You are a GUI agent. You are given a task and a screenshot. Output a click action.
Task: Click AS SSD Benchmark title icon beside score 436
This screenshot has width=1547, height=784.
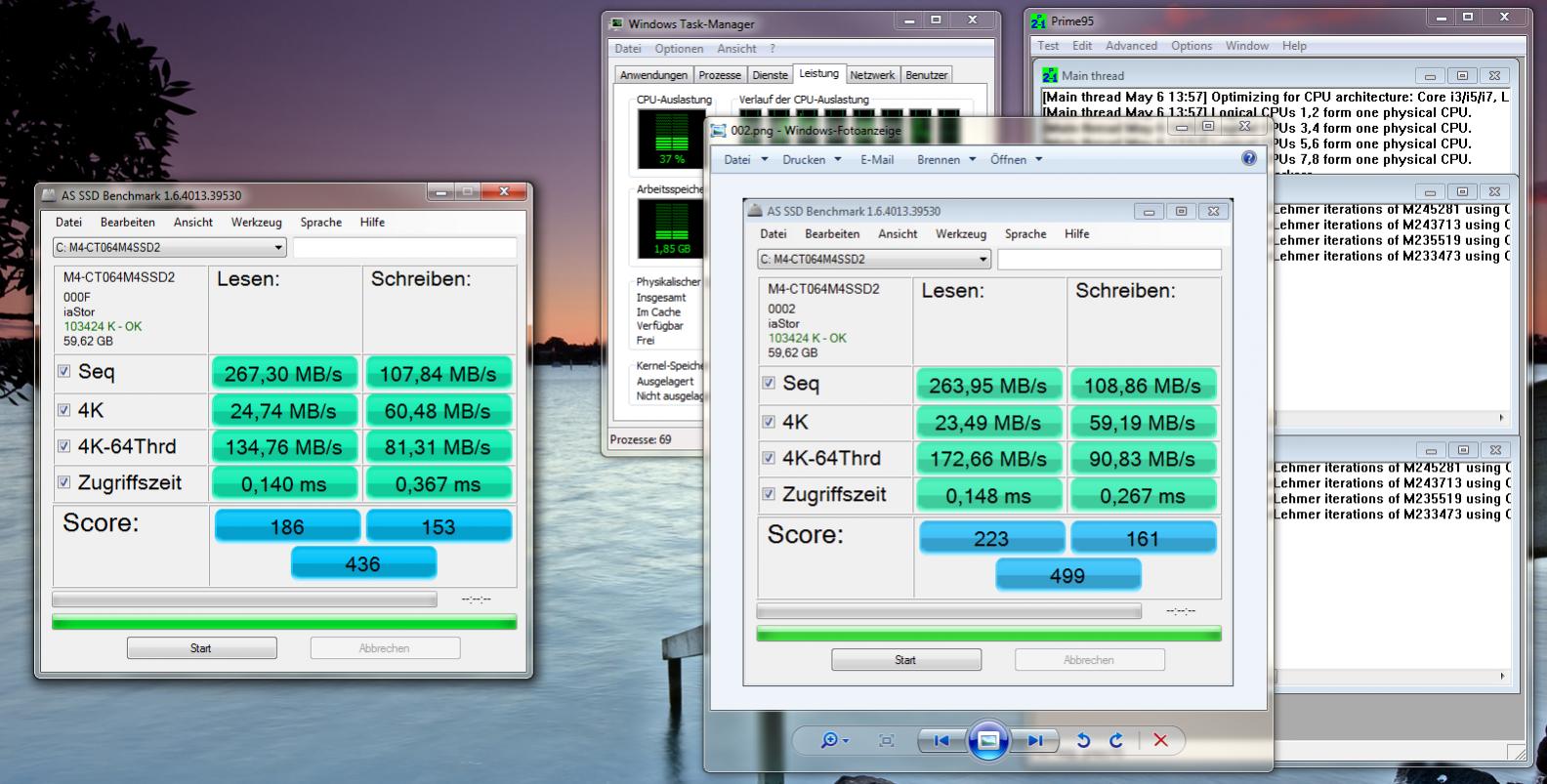pos(49,195)
